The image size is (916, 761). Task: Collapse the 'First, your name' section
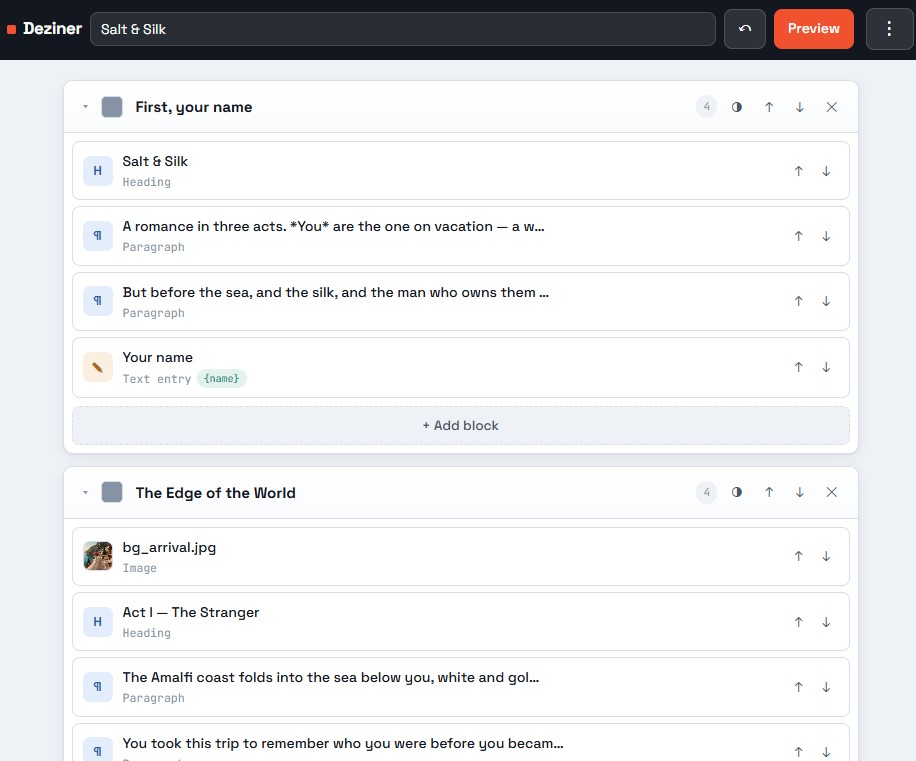coord(85,107)
